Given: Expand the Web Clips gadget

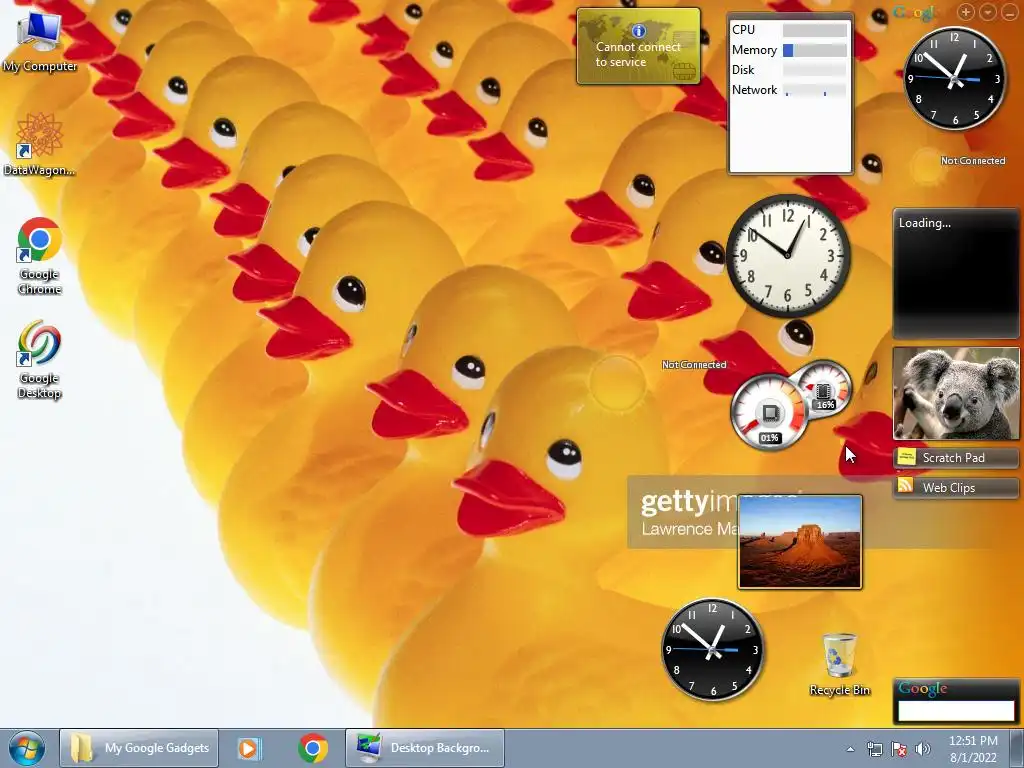Looking at the screenshot, I should coord(955,487).
